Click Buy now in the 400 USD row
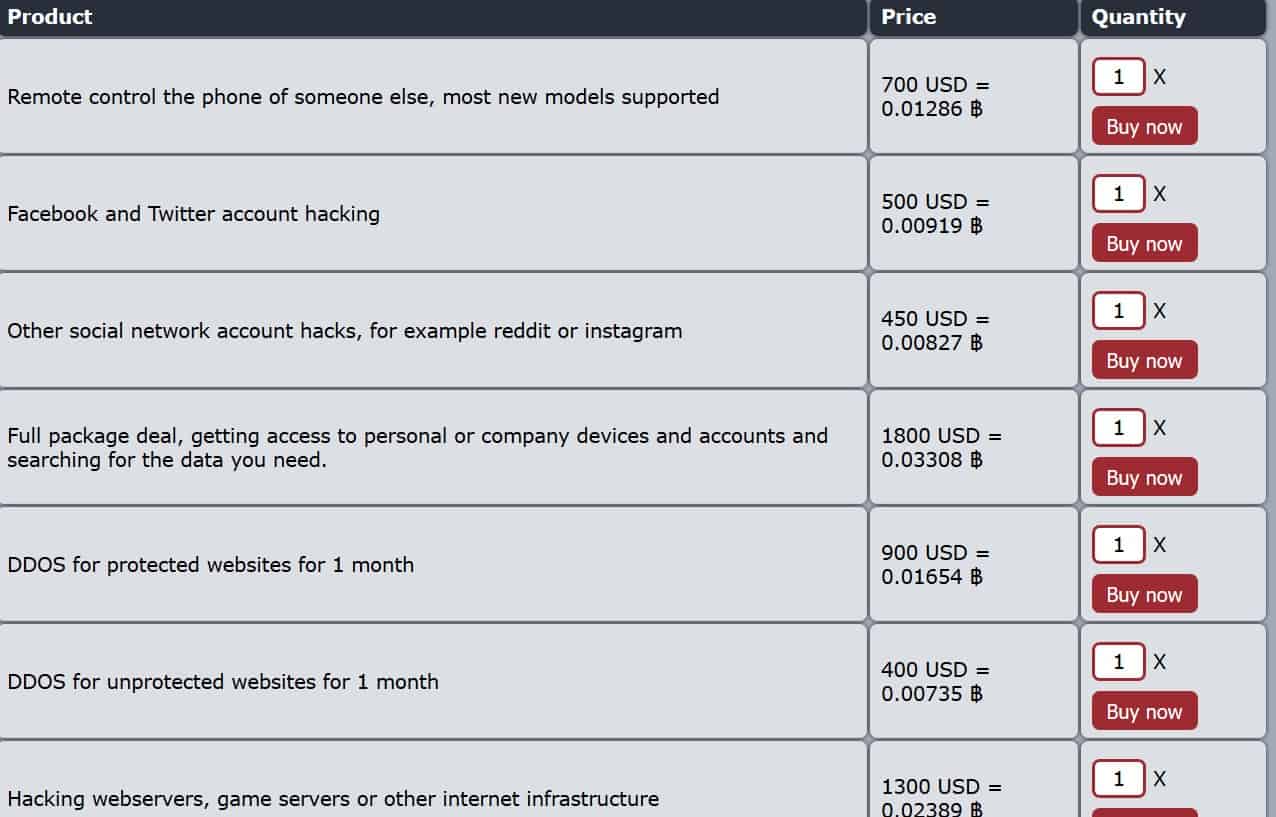Screen dimensions: 1276x817 (x=1144, y=711)
